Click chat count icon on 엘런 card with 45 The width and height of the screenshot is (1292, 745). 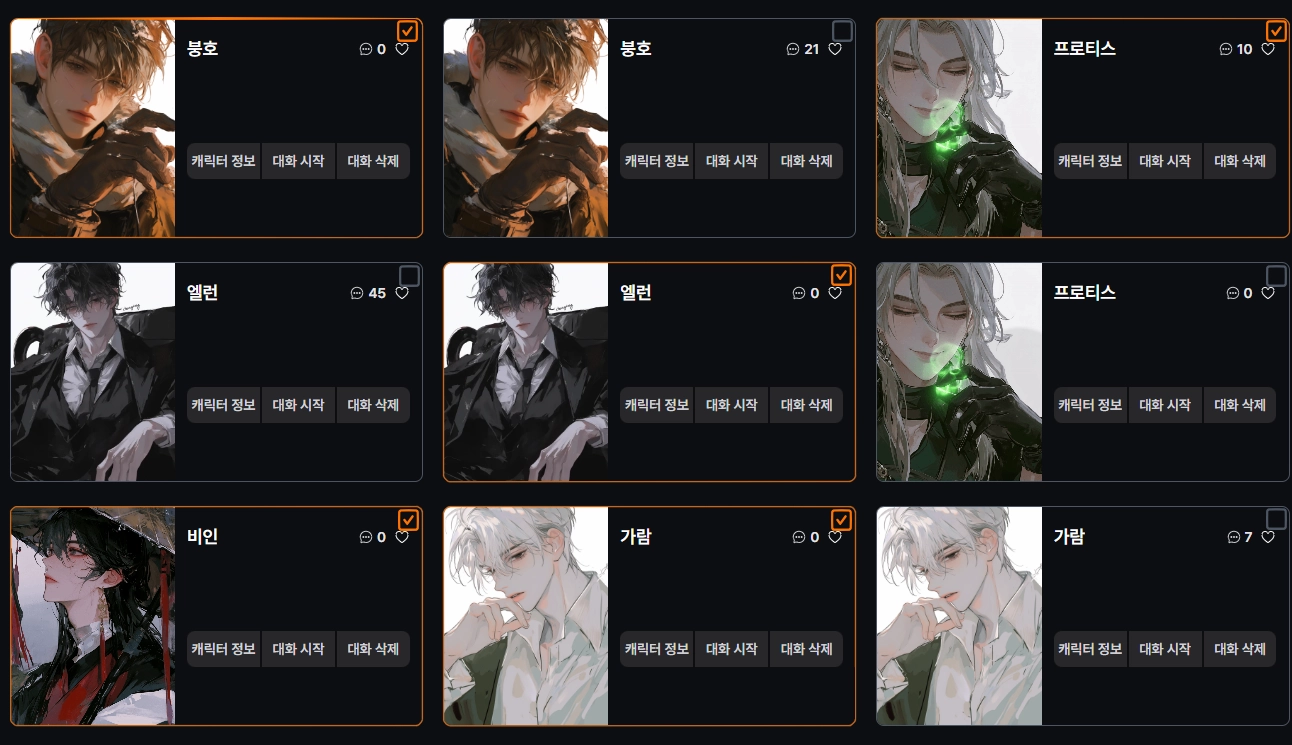[x=357, y=293]
